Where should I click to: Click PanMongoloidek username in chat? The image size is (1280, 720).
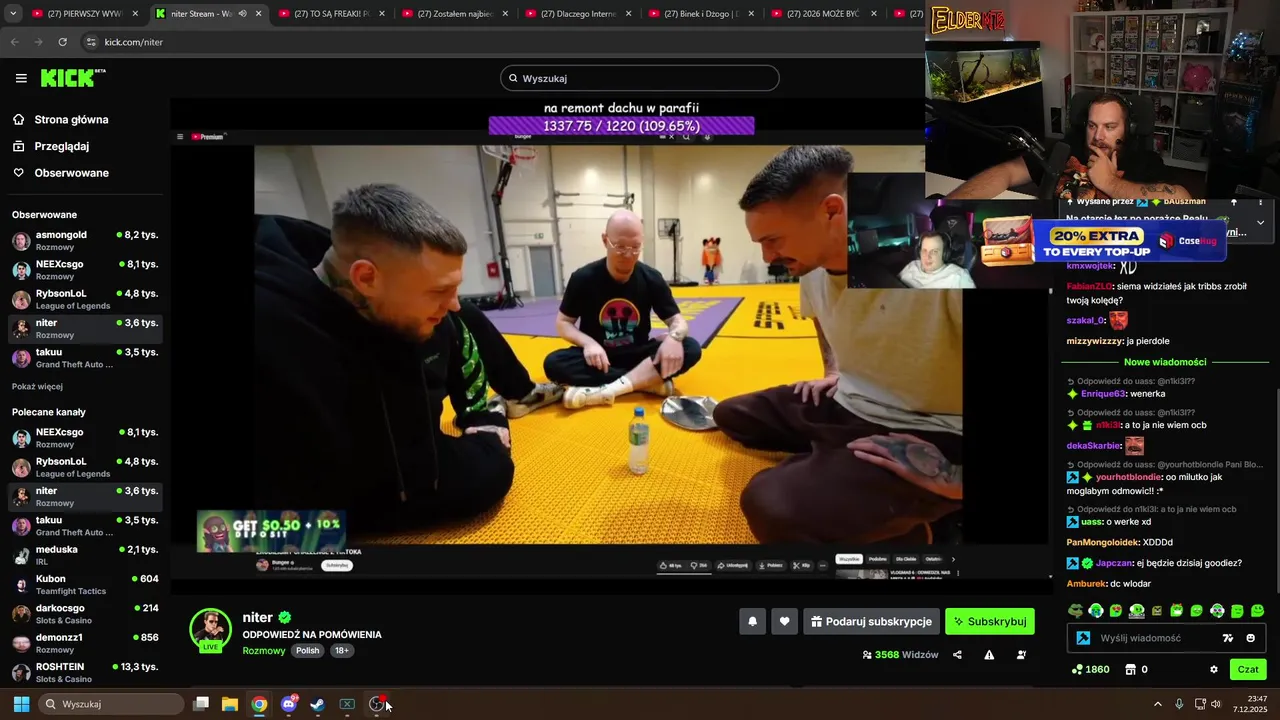(1103, 542)
